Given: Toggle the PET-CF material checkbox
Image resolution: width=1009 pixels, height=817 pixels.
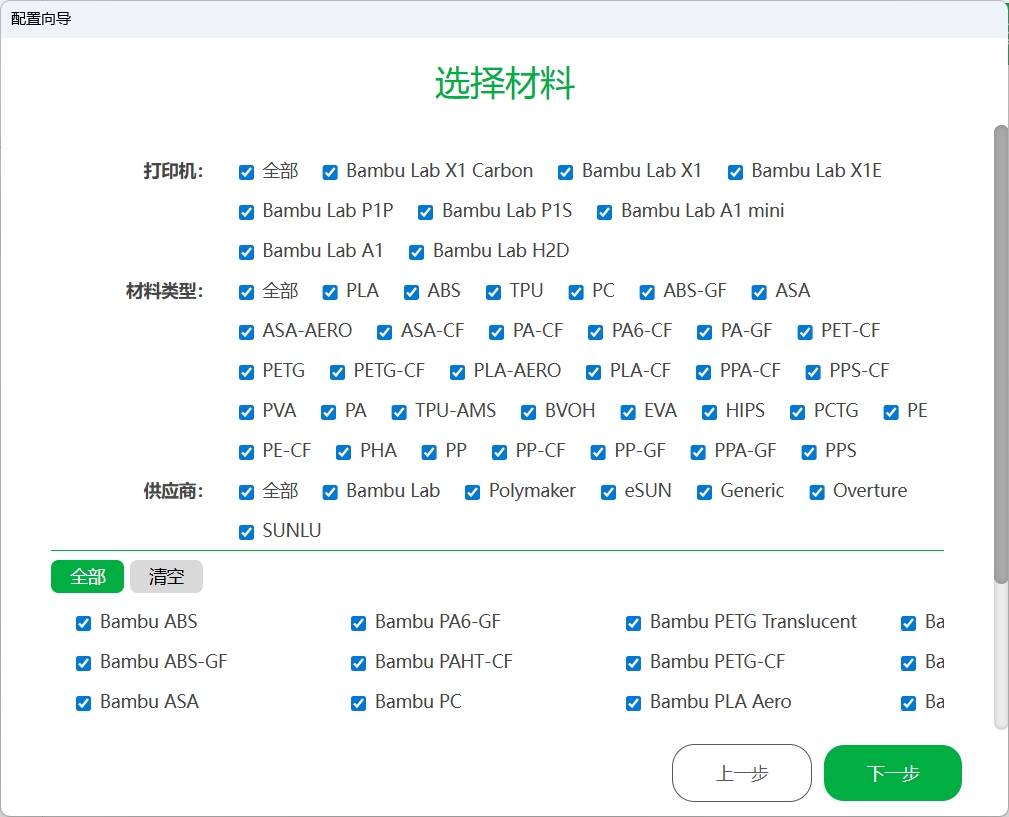Looking at the screenshot, I should click(x=805, y=332).
